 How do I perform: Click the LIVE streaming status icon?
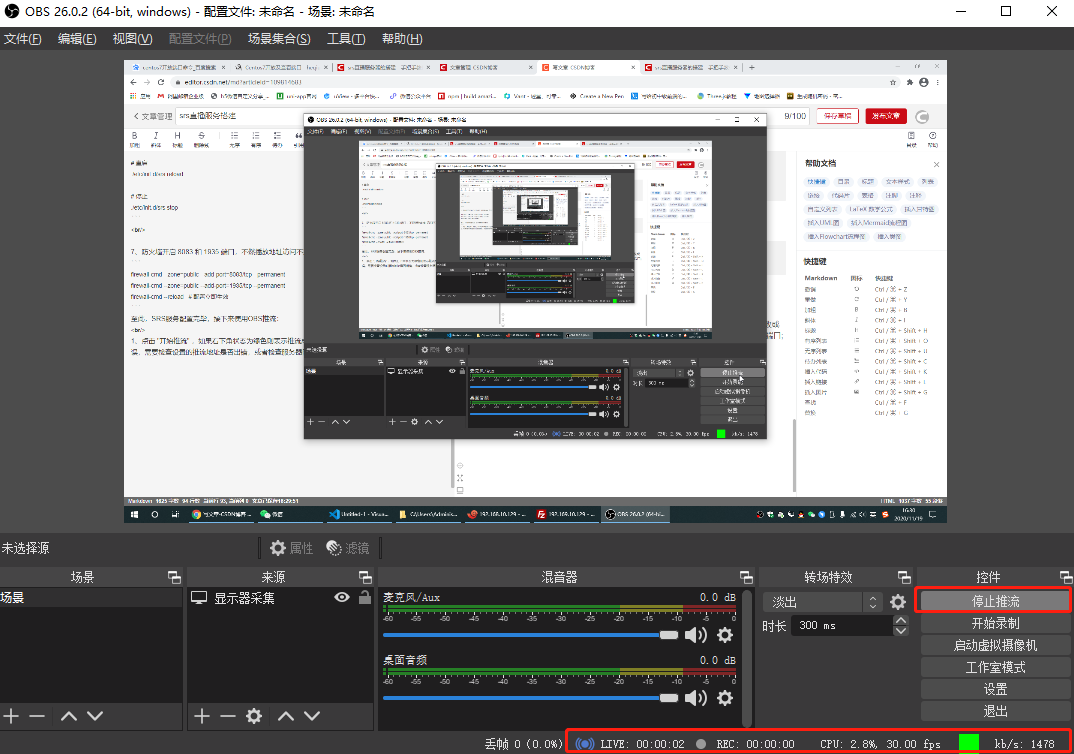pyautogui.click(x=584, y=744)
